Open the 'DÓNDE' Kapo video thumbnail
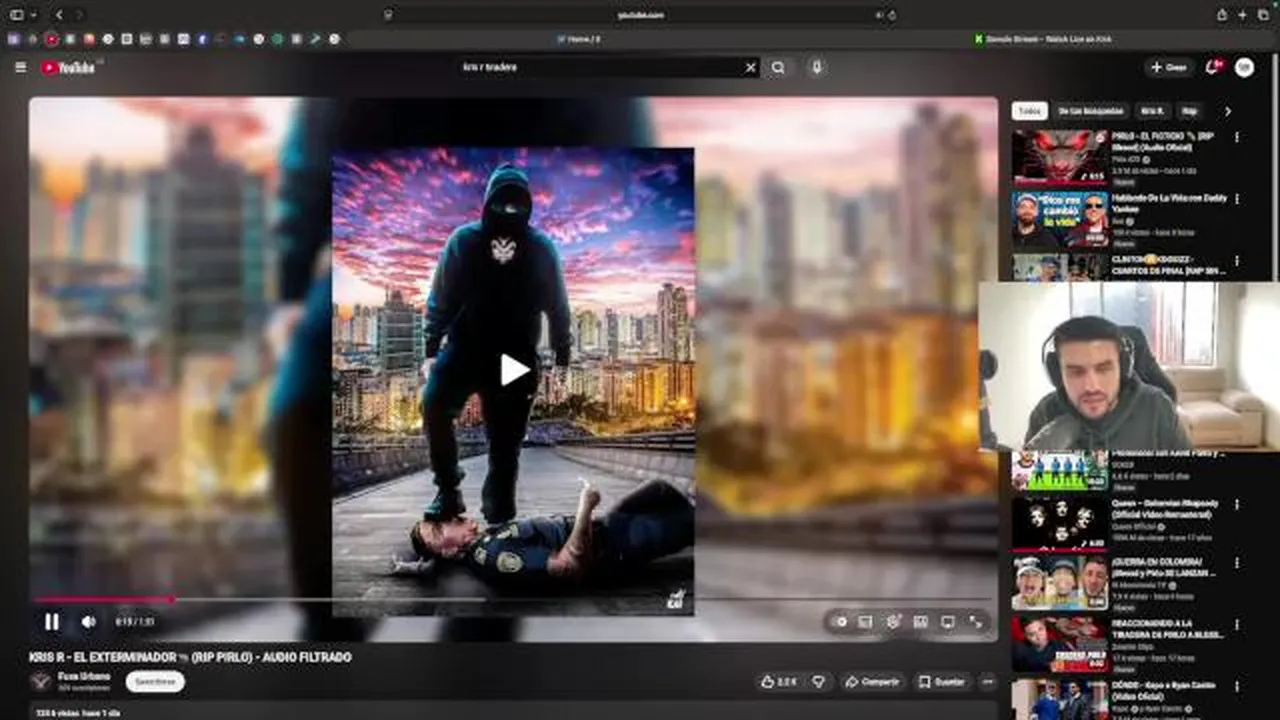 [1059, 699]
